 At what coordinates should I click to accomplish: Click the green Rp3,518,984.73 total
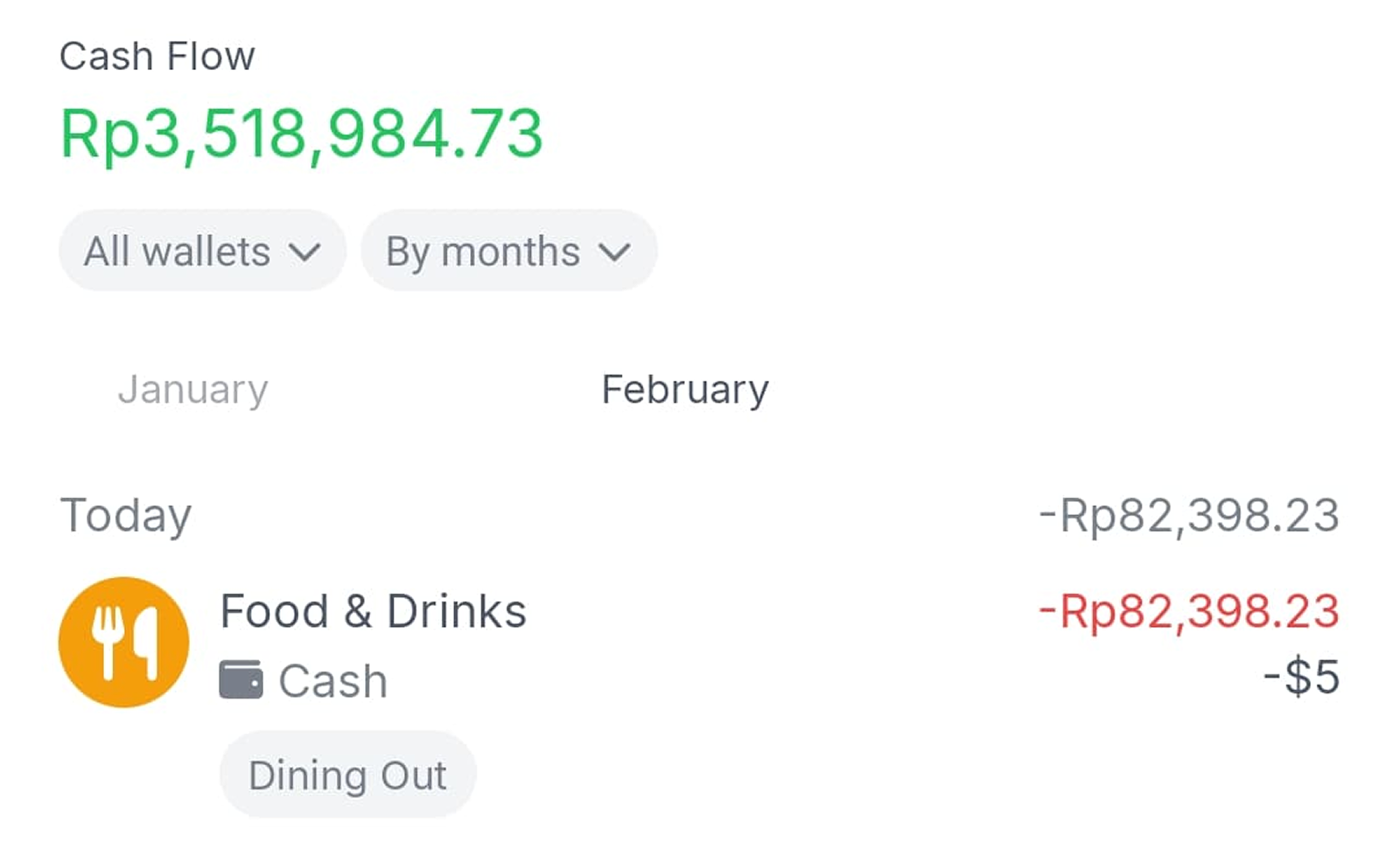(302, 133)
